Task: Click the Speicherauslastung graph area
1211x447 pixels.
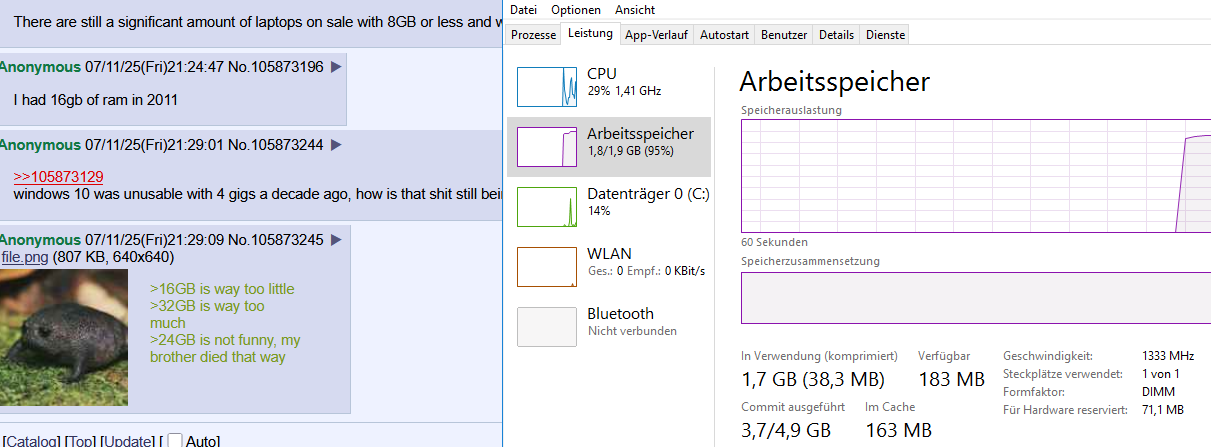Action: [x=976, y=176]
